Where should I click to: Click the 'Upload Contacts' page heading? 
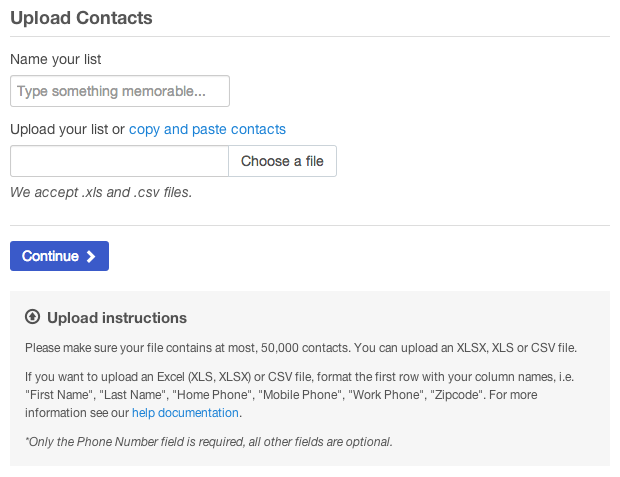[x=81, y=18]
